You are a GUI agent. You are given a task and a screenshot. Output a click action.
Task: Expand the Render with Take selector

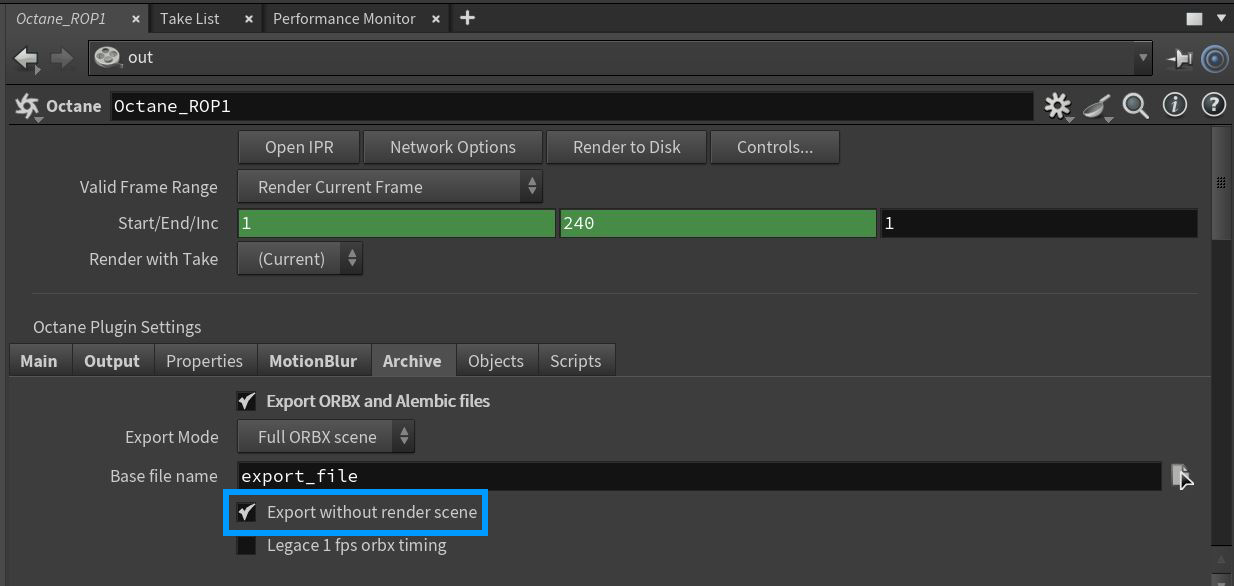[x=299, y=258]
